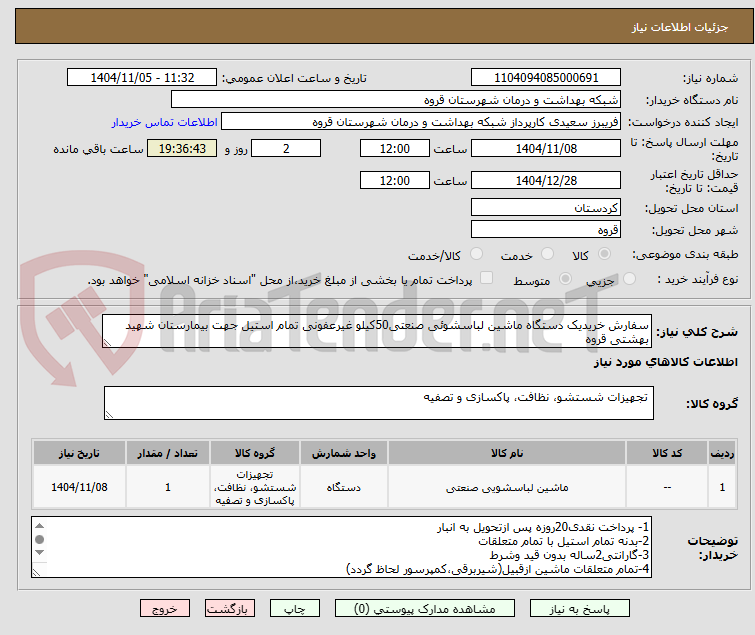
Task: Click the response deadline time 12:00 field
Action: 395,148
